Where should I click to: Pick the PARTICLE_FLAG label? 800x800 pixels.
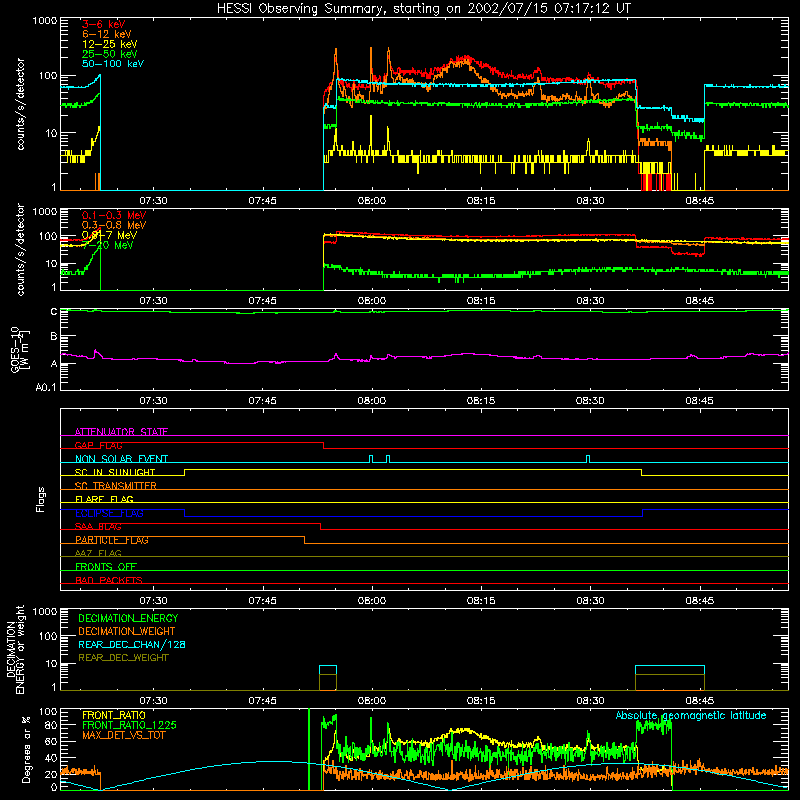[x=112, y=540]
